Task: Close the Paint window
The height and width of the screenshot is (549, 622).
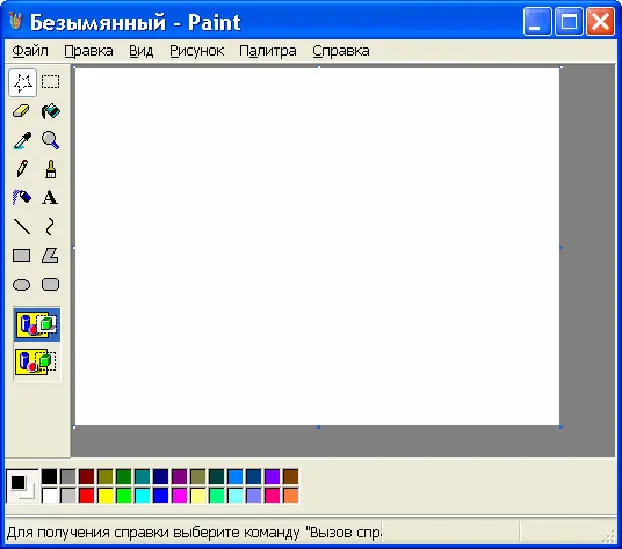Action: coord(600,22)
